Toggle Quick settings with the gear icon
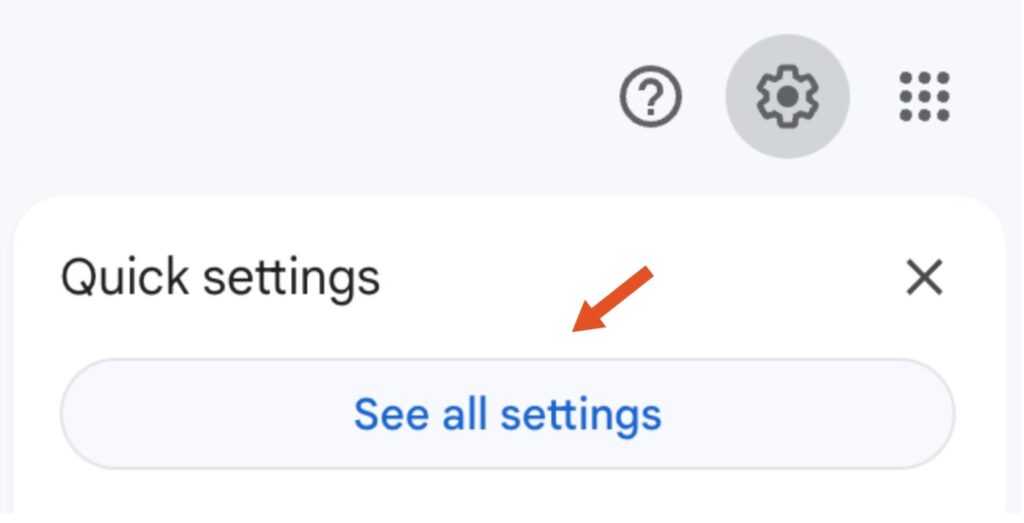Image resolution: width=1024 pixels, height=523 pixels. (787, 97)
